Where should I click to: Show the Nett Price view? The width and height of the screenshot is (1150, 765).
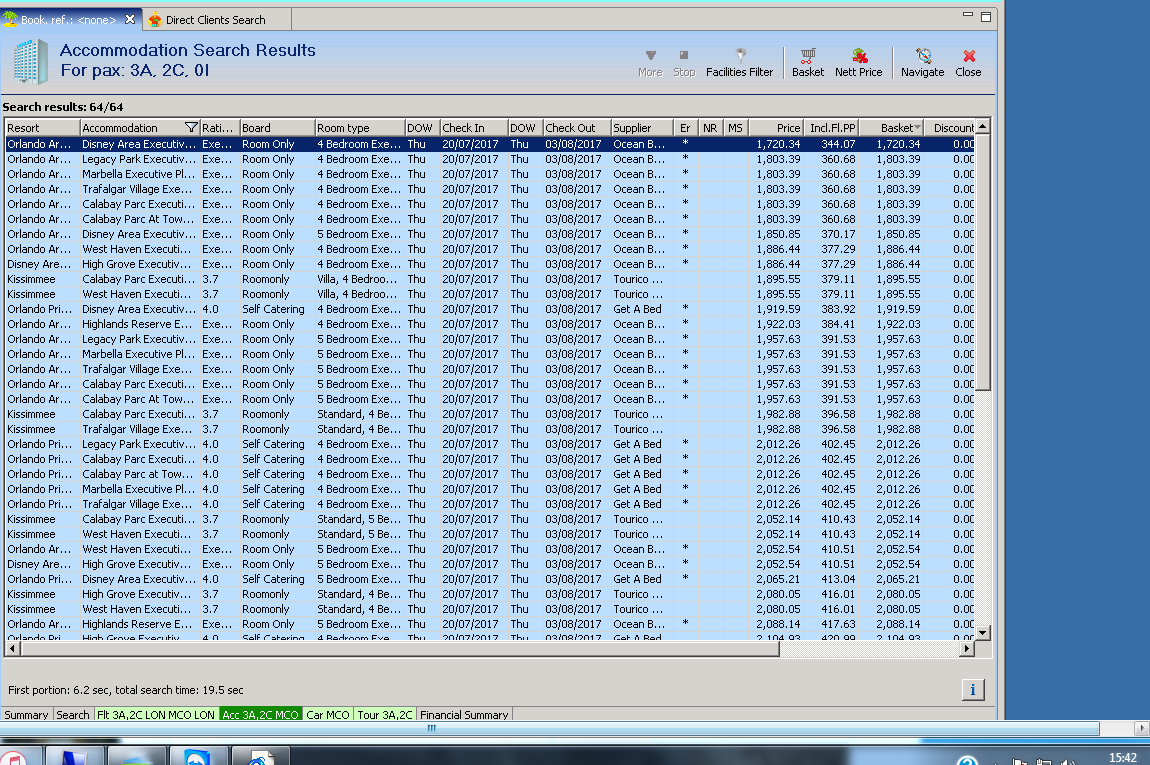859,62
